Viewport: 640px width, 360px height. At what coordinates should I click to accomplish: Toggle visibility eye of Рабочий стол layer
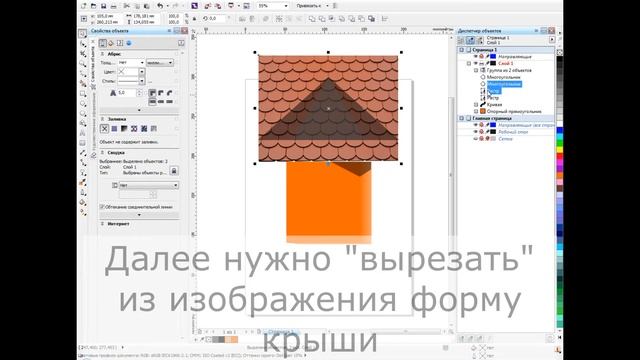click(x=476, y=132)
